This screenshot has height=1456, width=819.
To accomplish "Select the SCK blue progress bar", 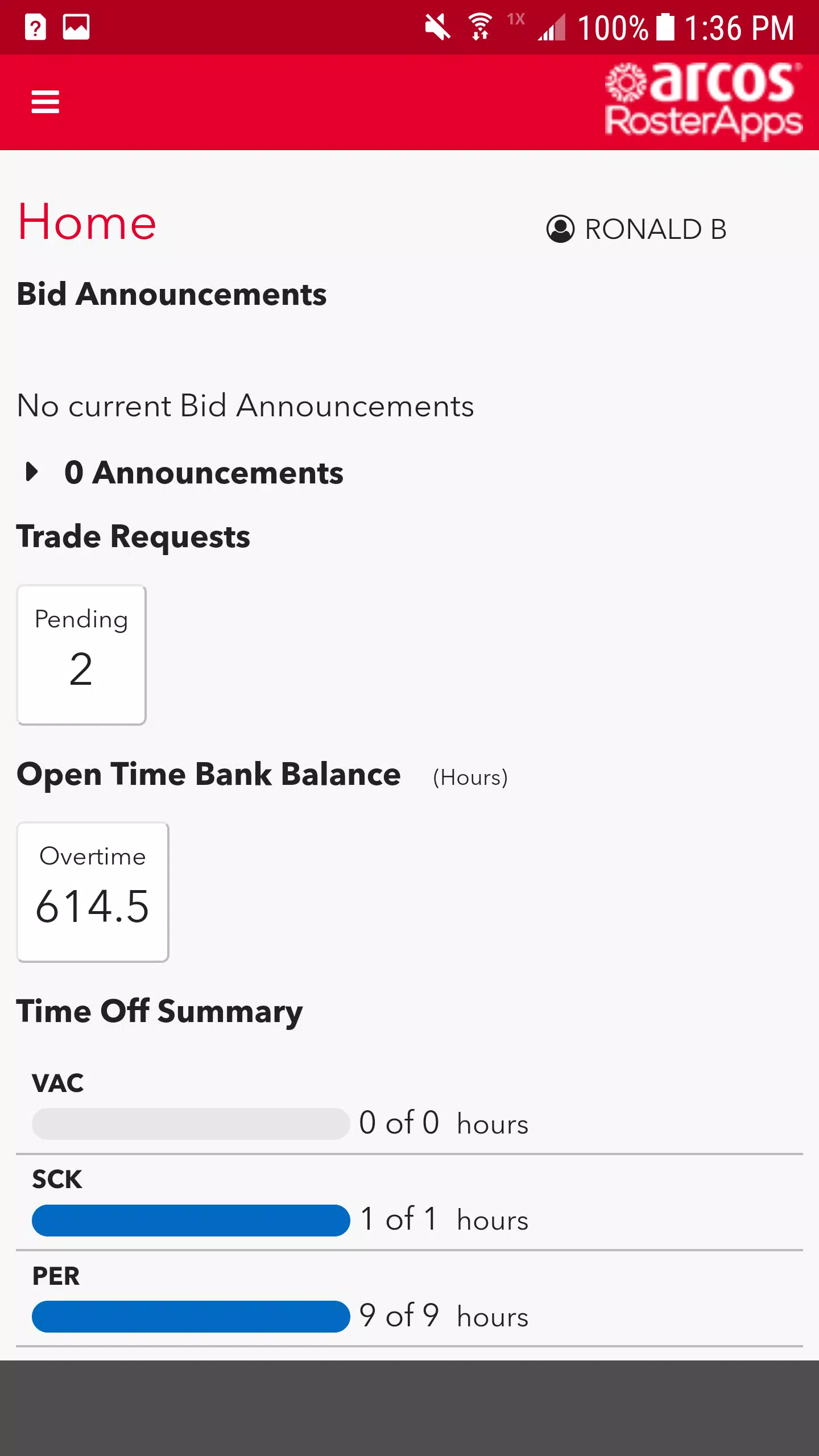I will click(191, 1220).
